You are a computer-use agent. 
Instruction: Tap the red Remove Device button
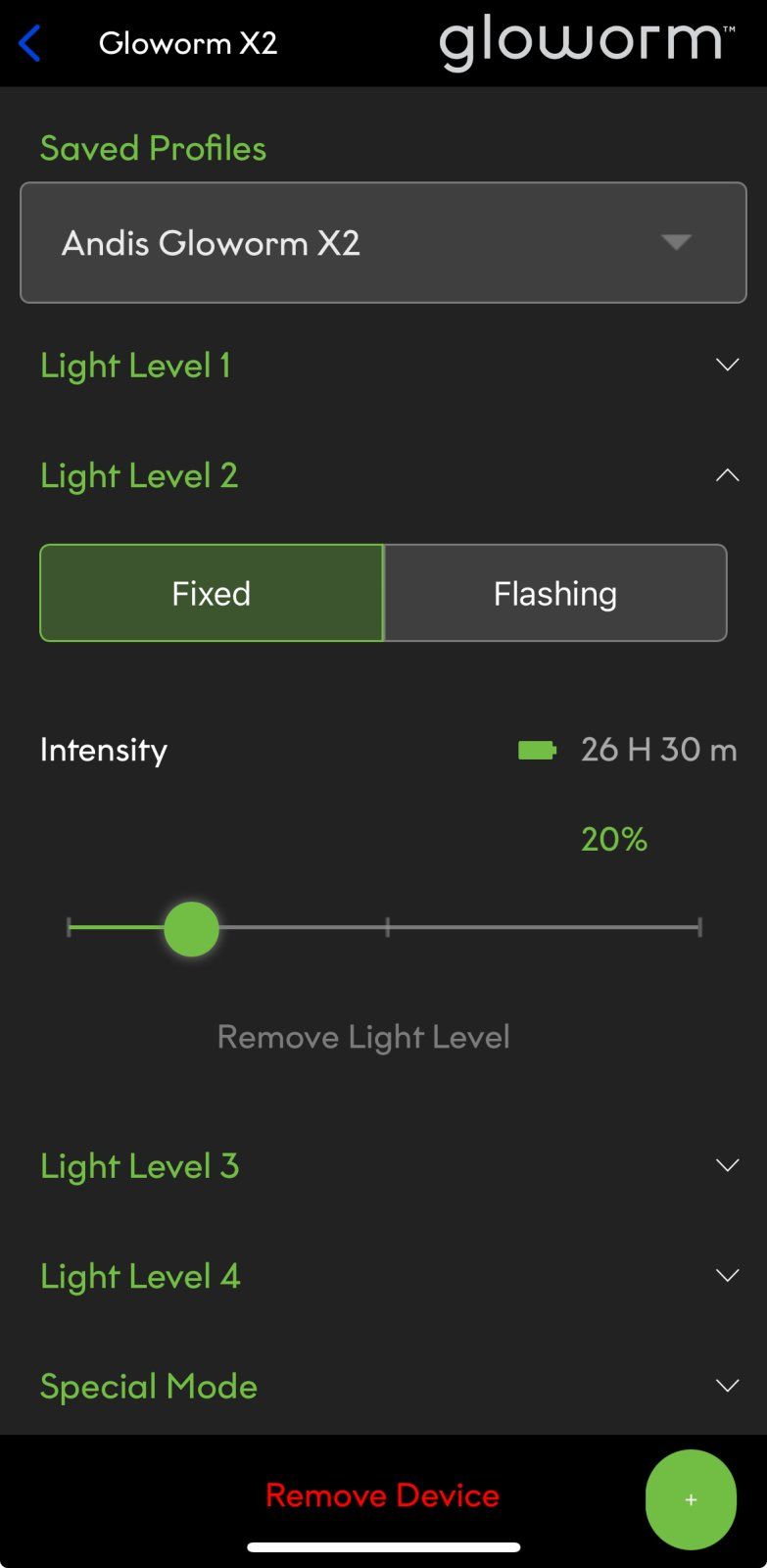(x=382, y=1495)
